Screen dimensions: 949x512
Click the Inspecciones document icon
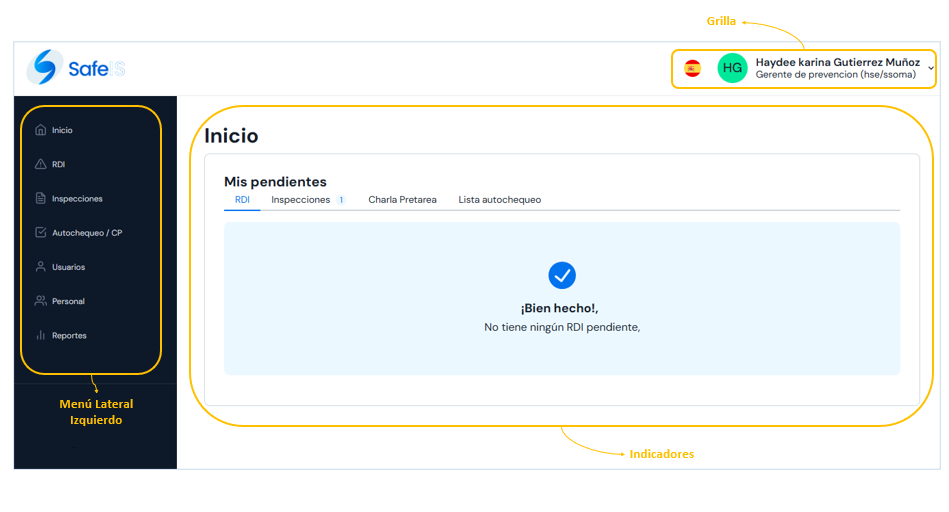pyautogui.click(x=41, y=199)
